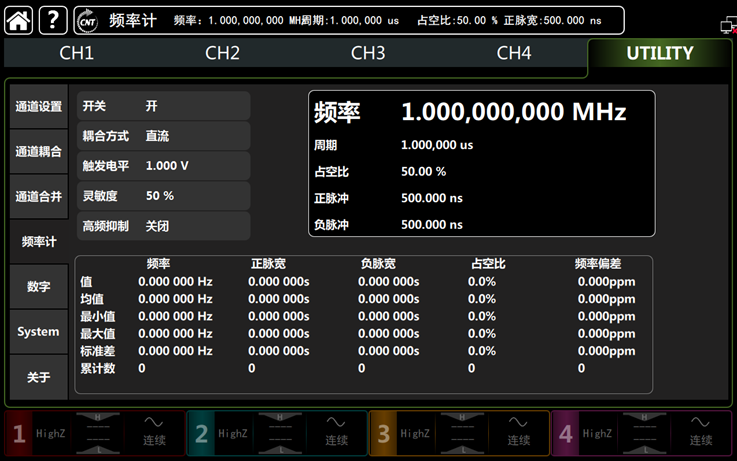Open channel 3 HighZ load setting

(x=415, y=434)
